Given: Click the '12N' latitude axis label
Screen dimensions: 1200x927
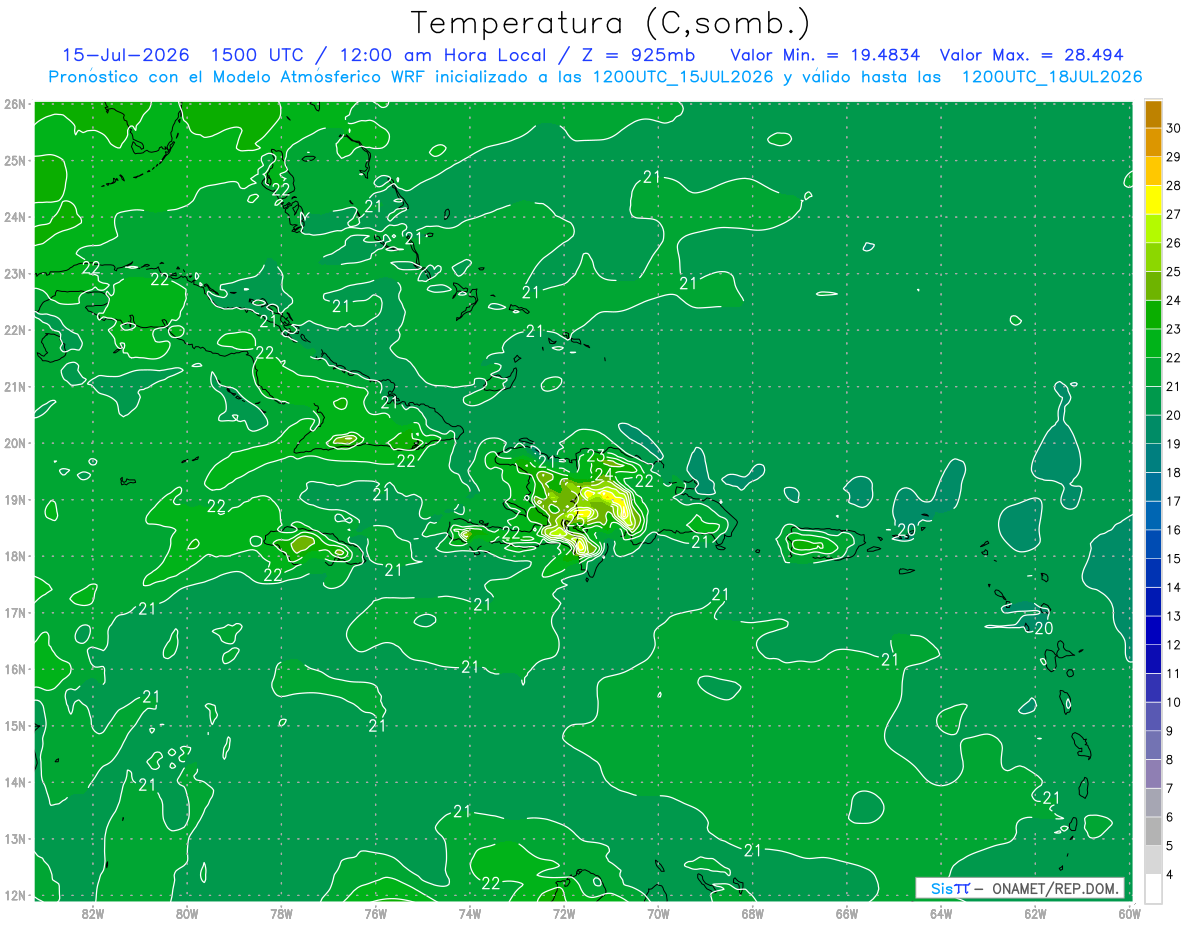Looking at the screenshot, I should click(14, 895).
